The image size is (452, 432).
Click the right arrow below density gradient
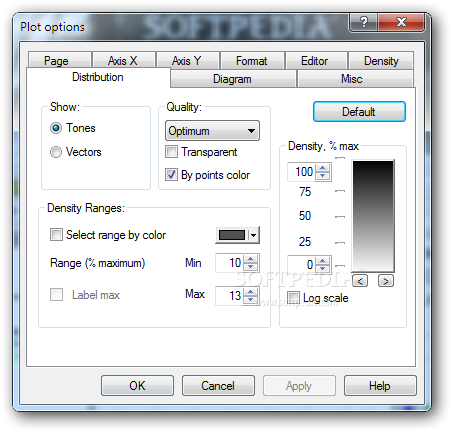pos(386,281)
